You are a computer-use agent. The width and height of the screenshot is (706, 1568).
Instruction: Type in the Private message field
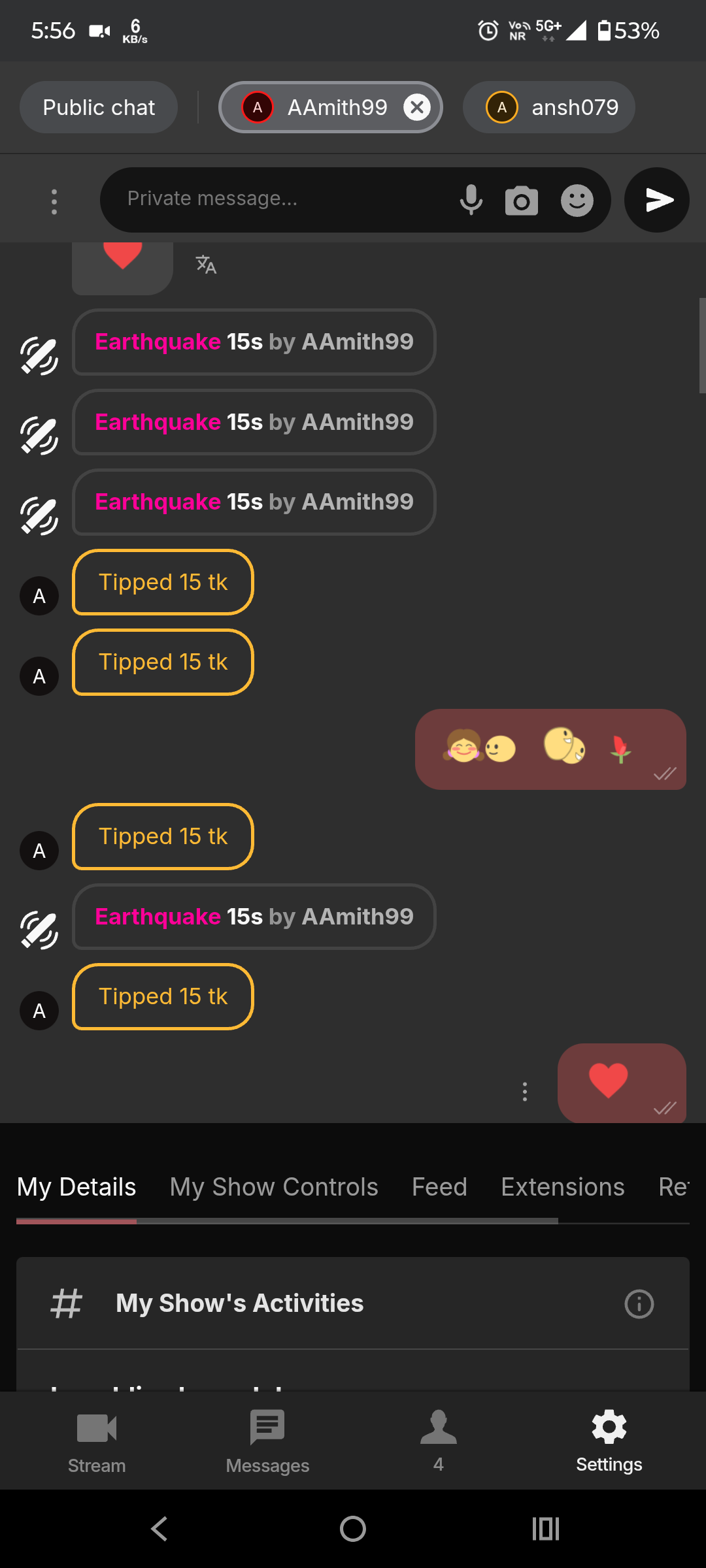tap(281, 199)
